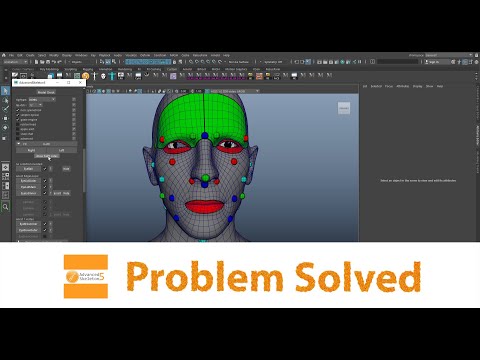Toggle second checked option in AdvancedSkeleton list
This screenshot has height=360, width=480.
[x=18, y=115]
